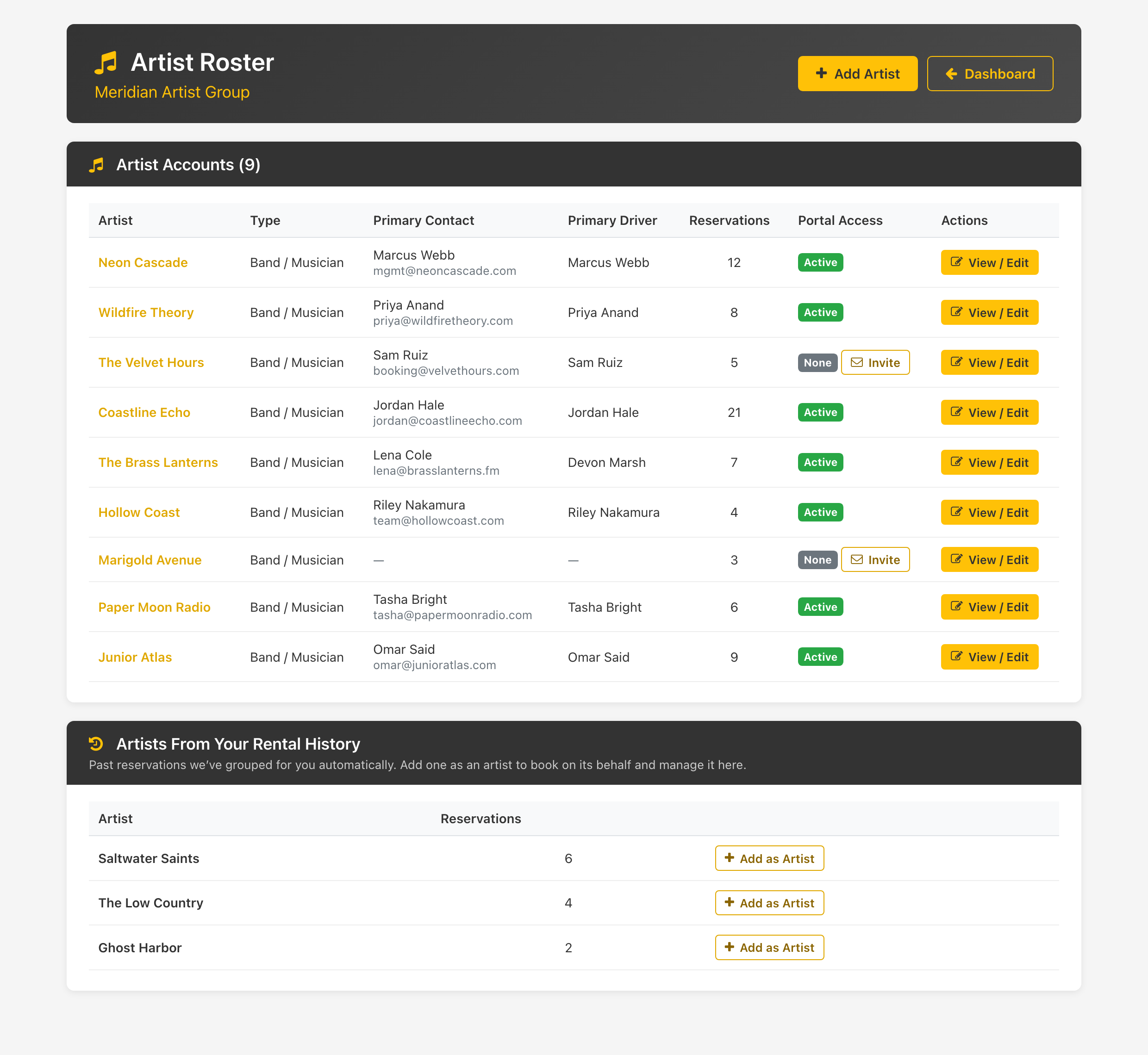Screen dimensions: 1148x1055
Task: Click the Active badge for The Brass Lanterns
Action: click(820, 462)
